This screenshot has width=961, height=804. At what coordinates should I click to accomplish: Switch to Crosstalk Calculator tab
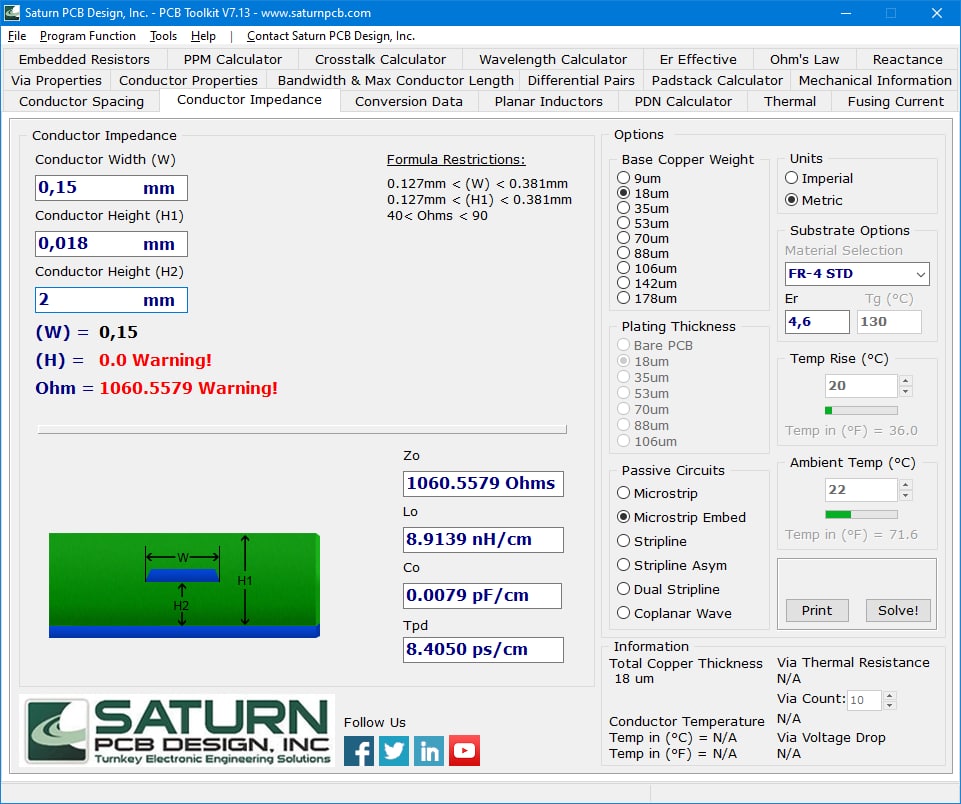(x=380, y=59)
